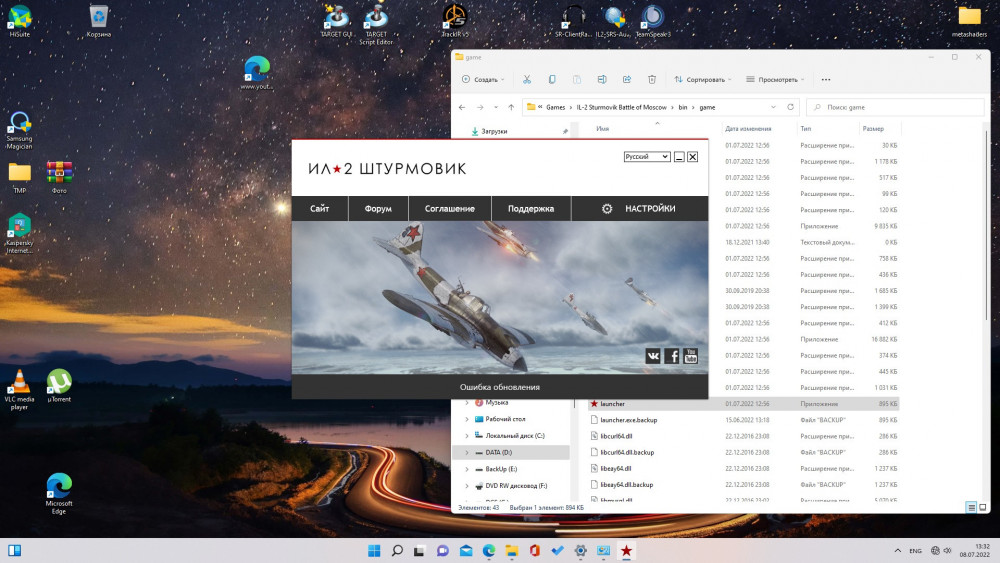Image resolution: width=1000 pixels, height=563 pixels.
Task: Select the HiSuite desktop icon
Action: (20, 20)
